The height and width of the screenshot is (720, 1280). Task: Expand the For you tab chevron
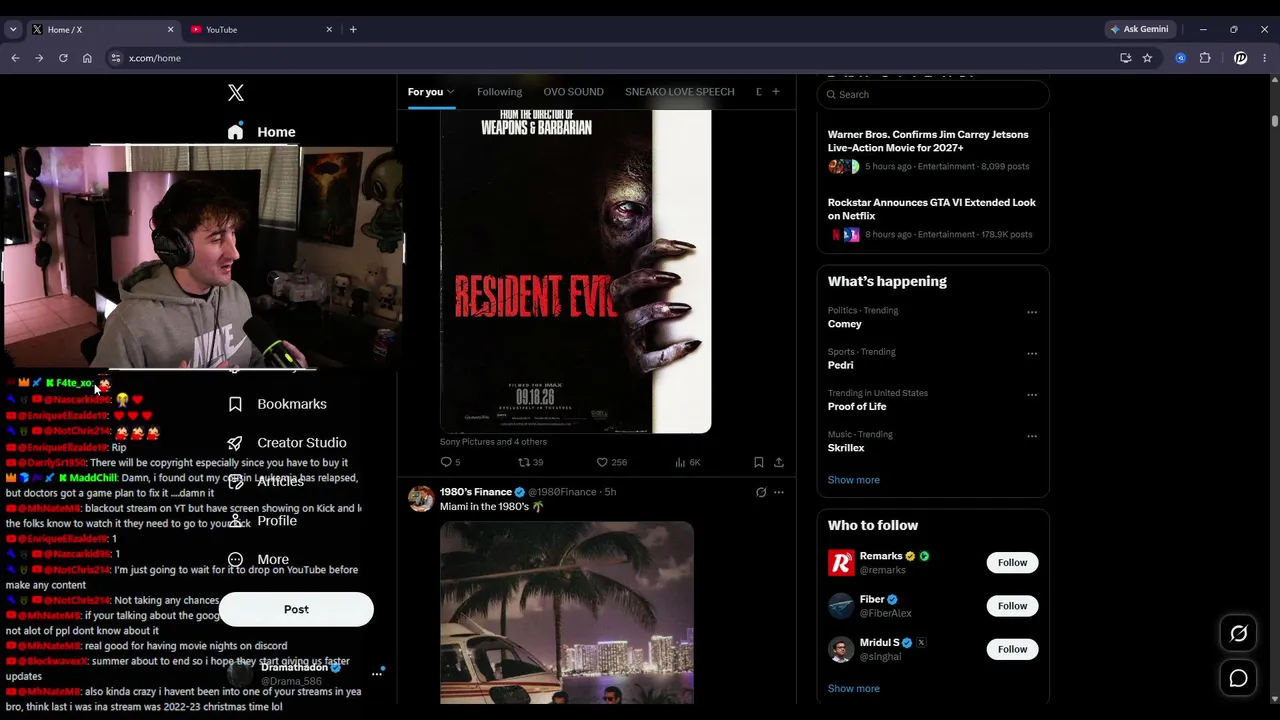coord(450,92)
